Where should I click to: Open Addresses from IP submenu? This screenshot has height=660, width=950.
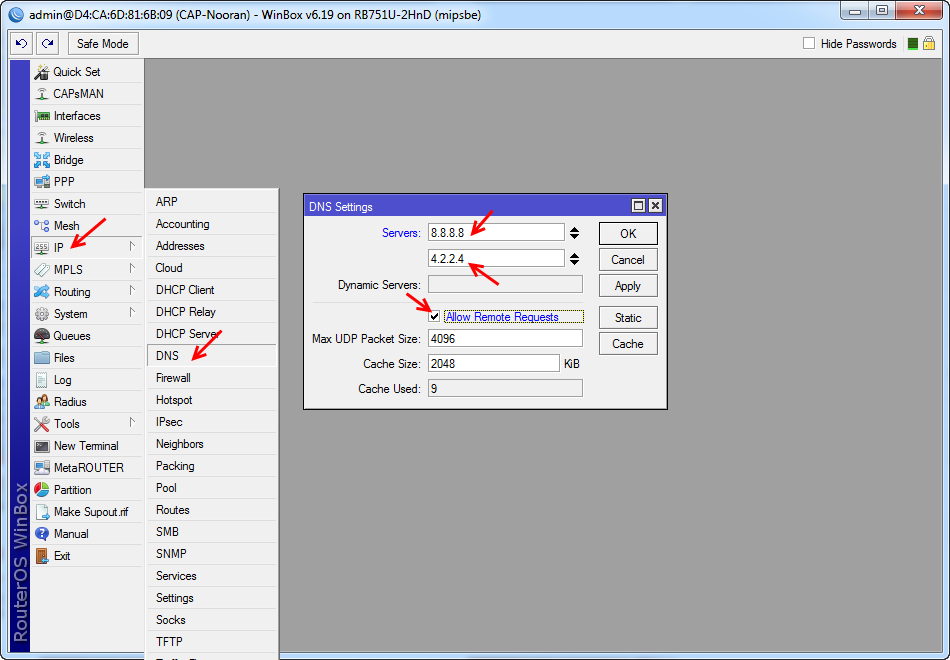(x=211, y=246)
